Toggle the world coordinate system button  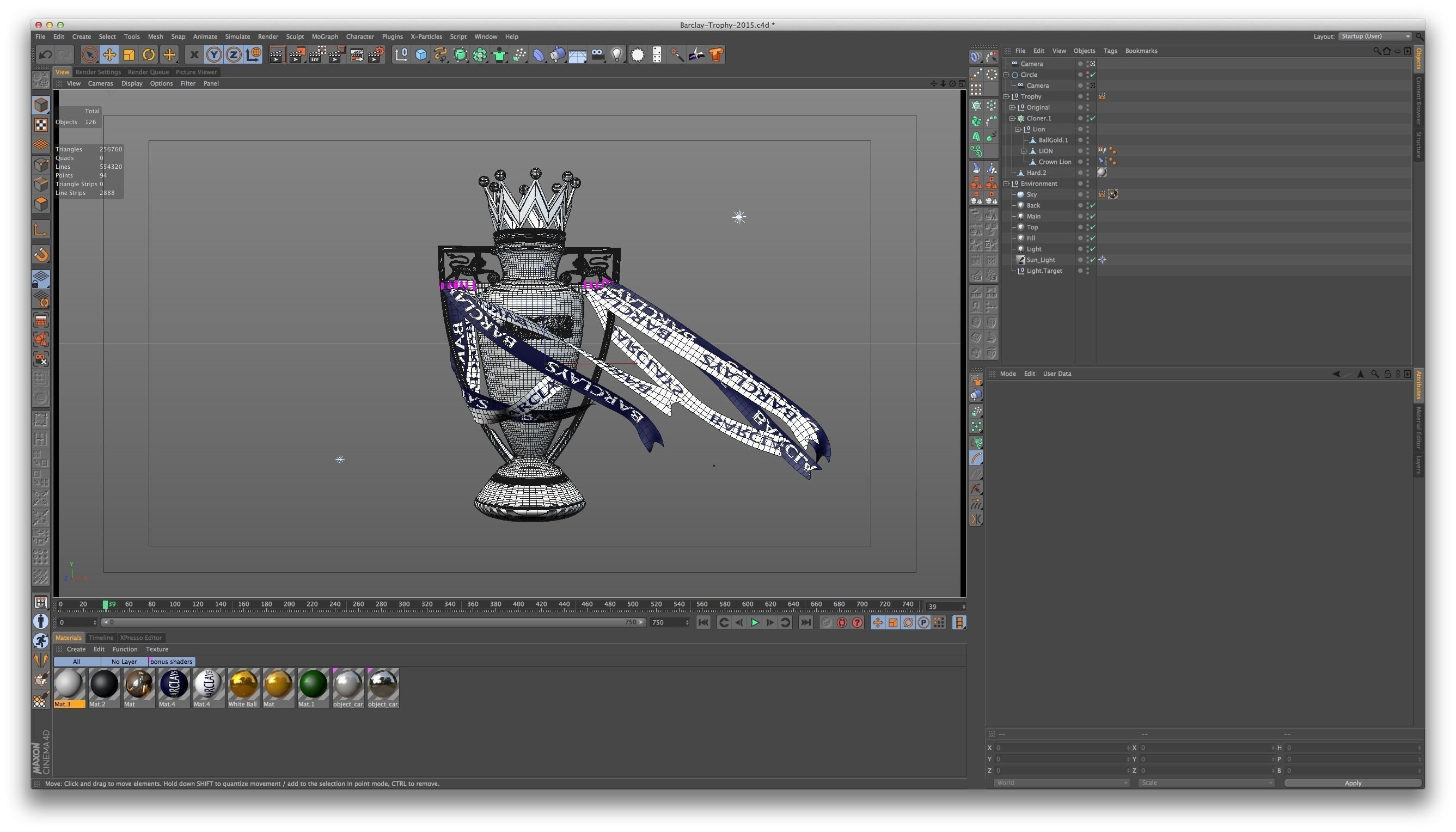[253, 55]
